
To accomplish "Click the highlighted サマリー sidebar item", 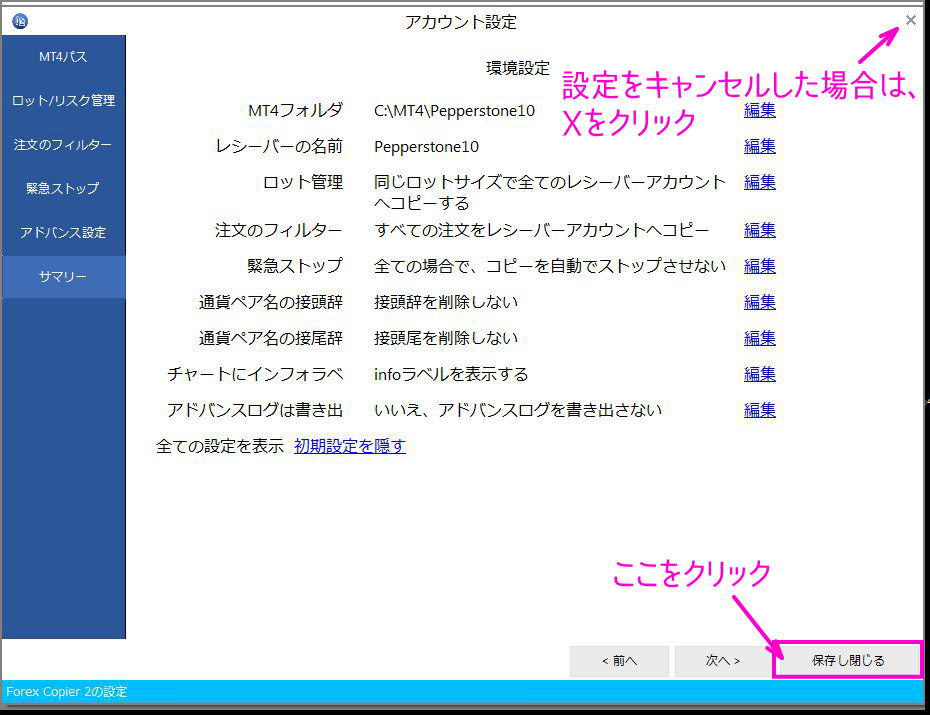I will 62,276.
